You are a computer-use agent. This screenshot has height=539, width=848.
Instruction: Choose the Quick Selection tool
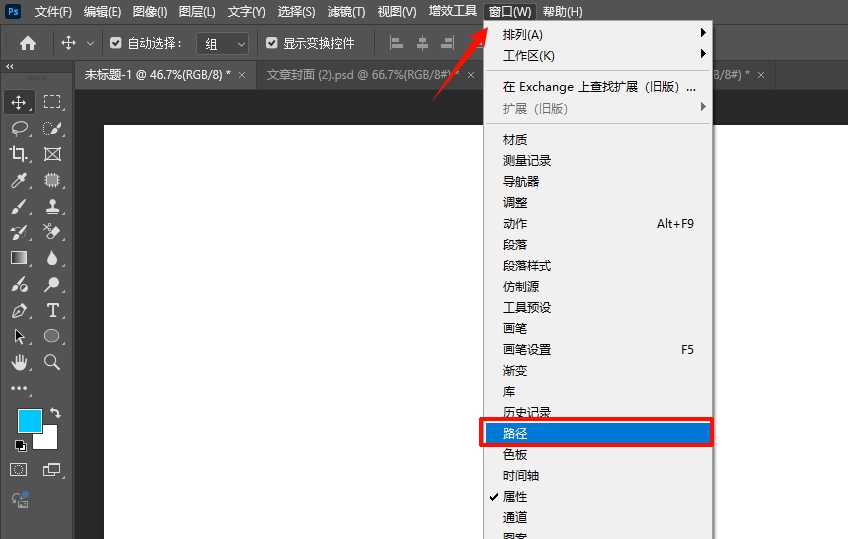pos(52,128)
